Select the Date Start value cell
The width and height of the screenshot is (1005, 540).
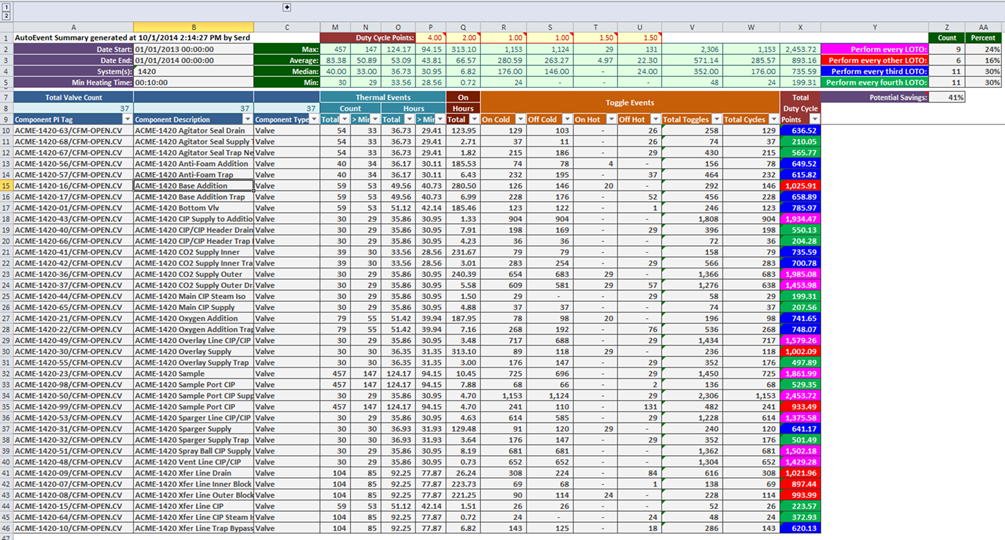[x=194, y=49]
